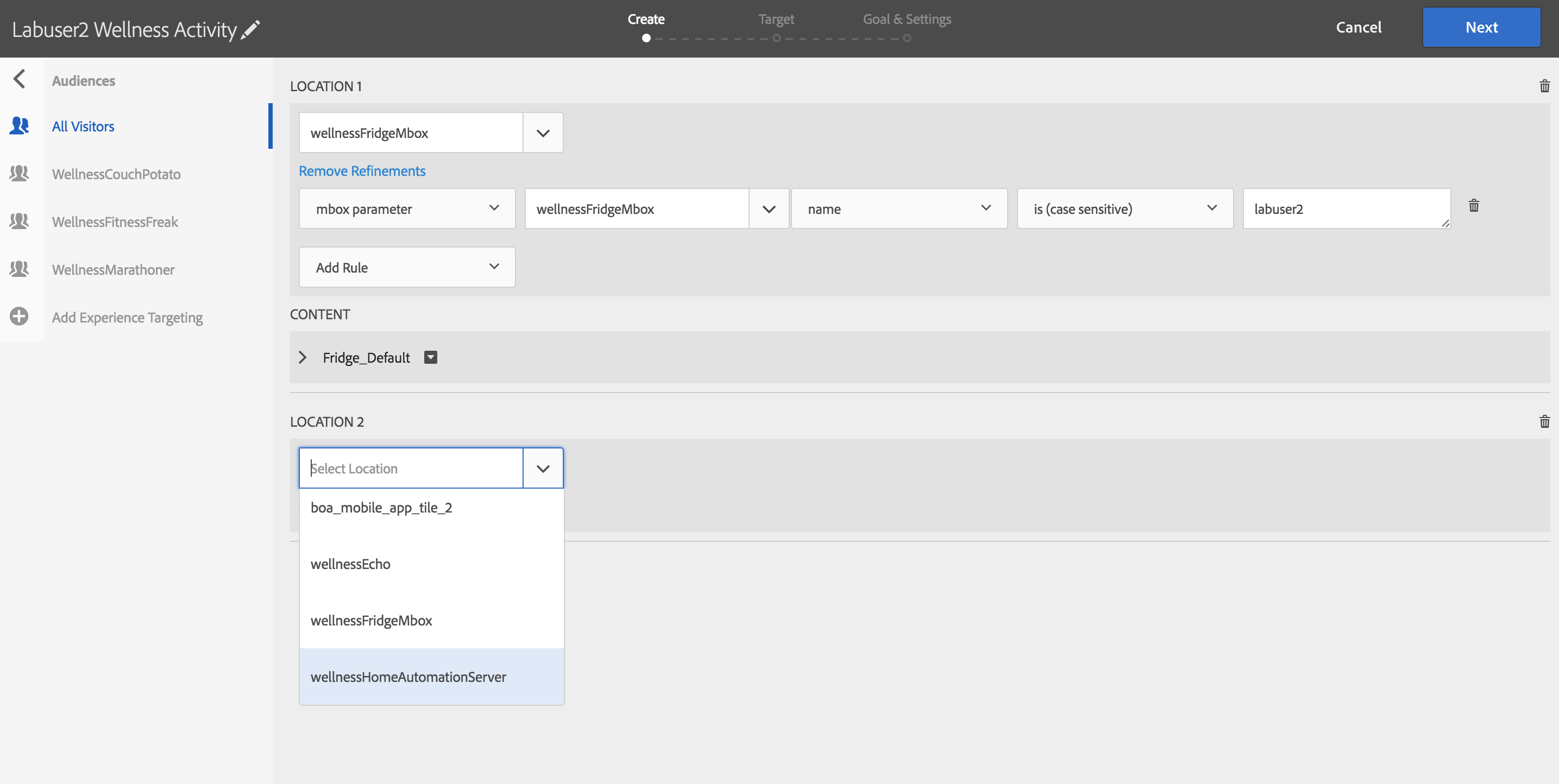Remove the mbox parameter rule via trash icon

1474,206
